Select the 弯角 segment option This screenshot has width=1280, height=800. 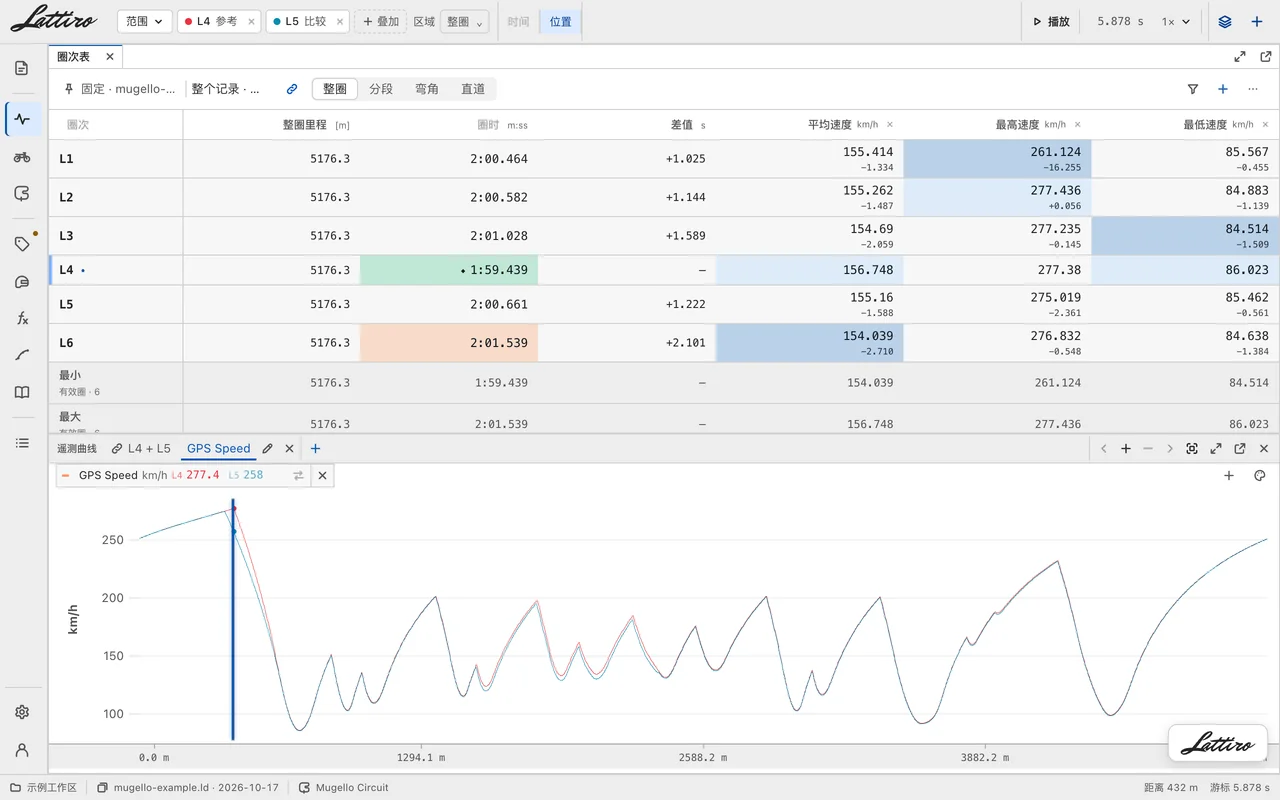427,89
